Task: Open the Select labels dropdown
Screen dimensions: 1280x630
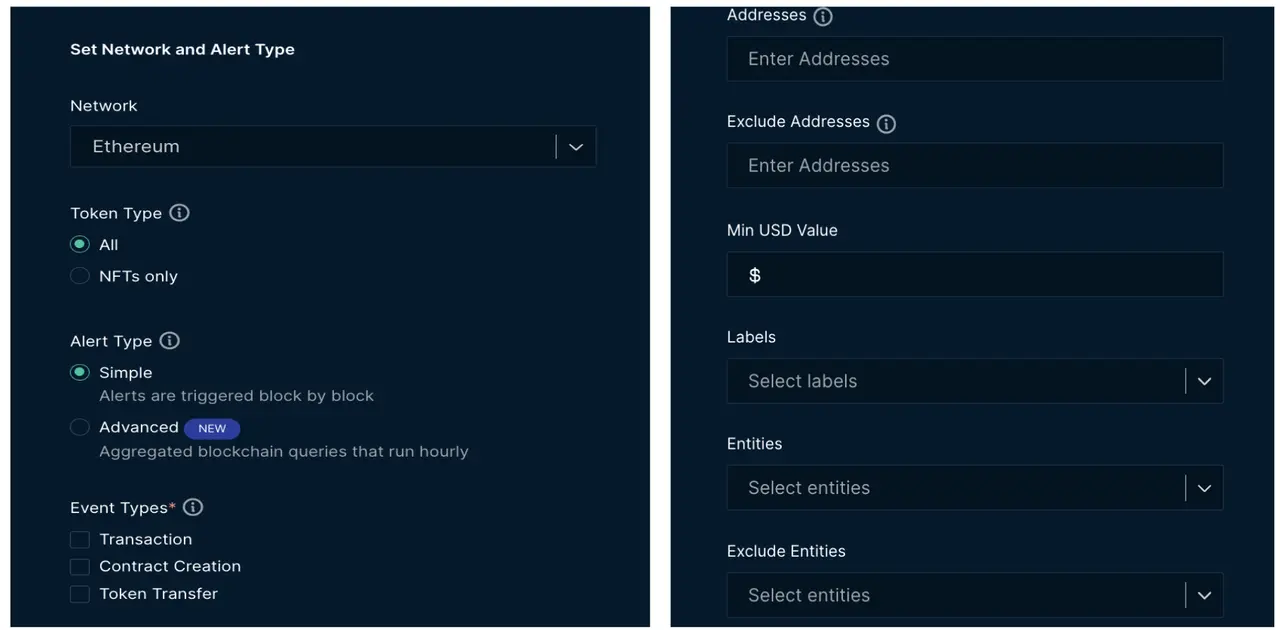Action: (975, 381)
